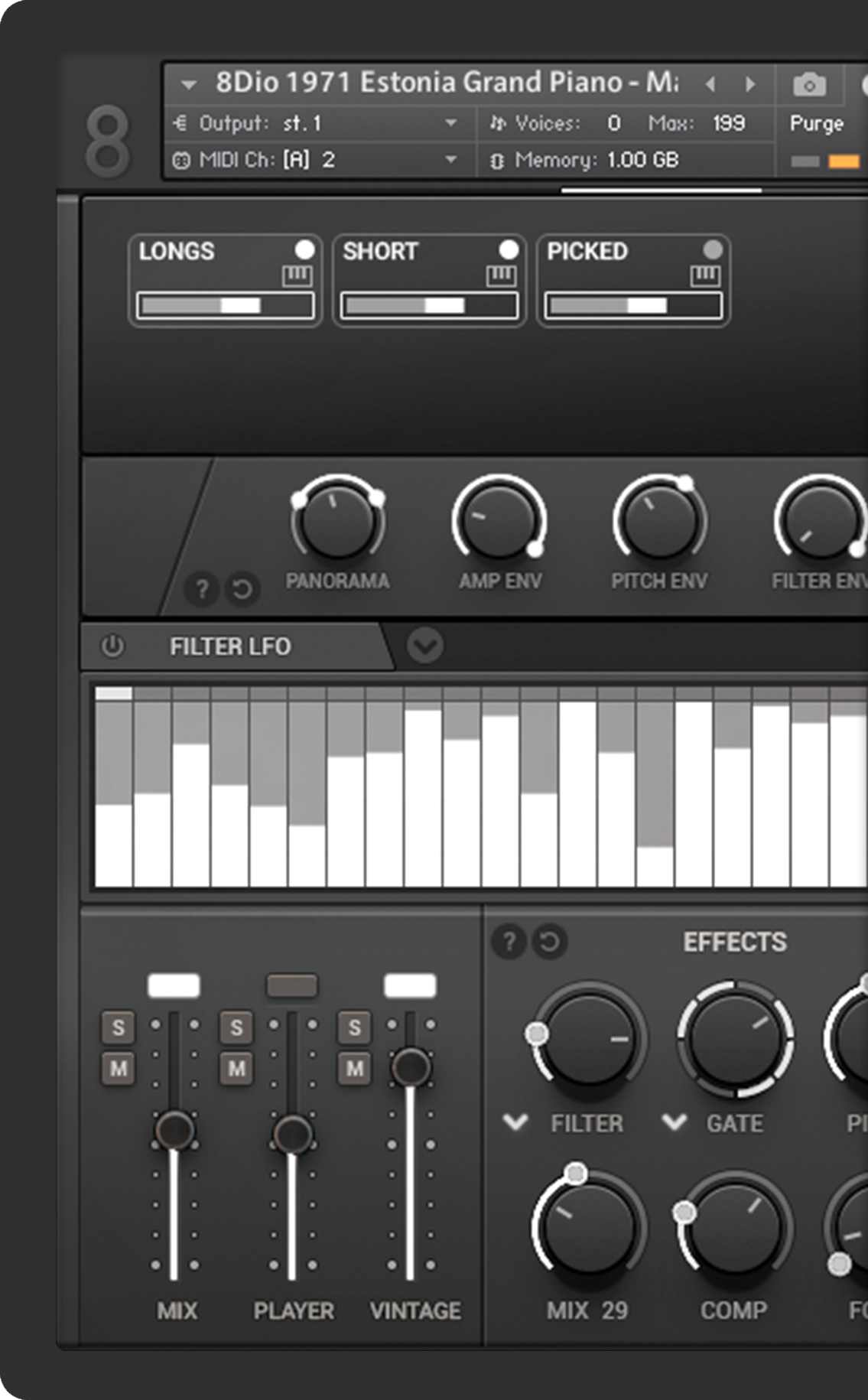This screenshot has width=868, height=1400.
Task: Toggle the FILTER LFO power button
Action: tap(112, 646)
